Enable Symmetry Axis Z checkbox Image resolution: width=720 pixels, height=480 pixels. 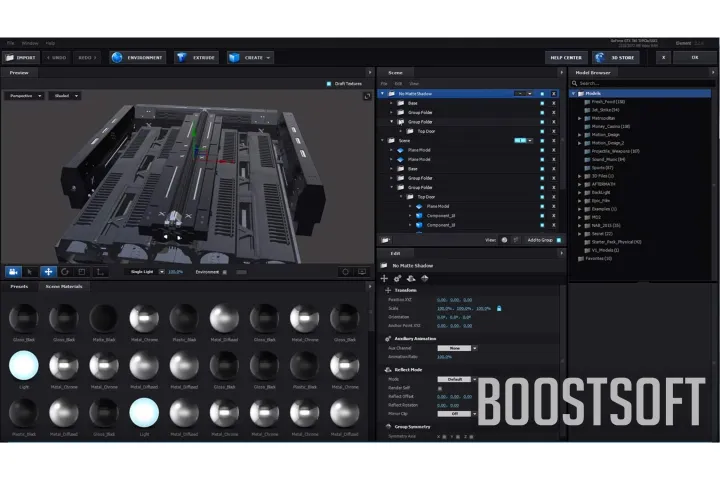pos(472,436)
